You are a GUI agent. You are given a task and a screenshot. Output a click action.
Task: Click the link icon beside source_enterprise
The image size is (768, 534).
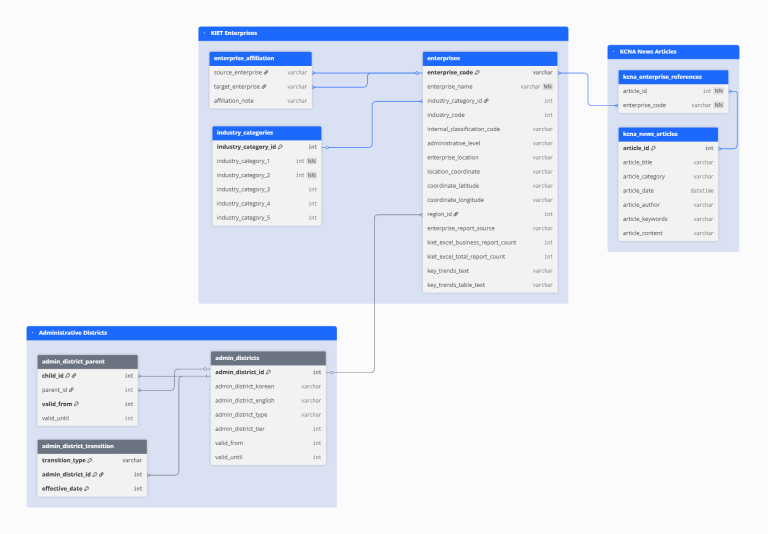coord(266,73)
